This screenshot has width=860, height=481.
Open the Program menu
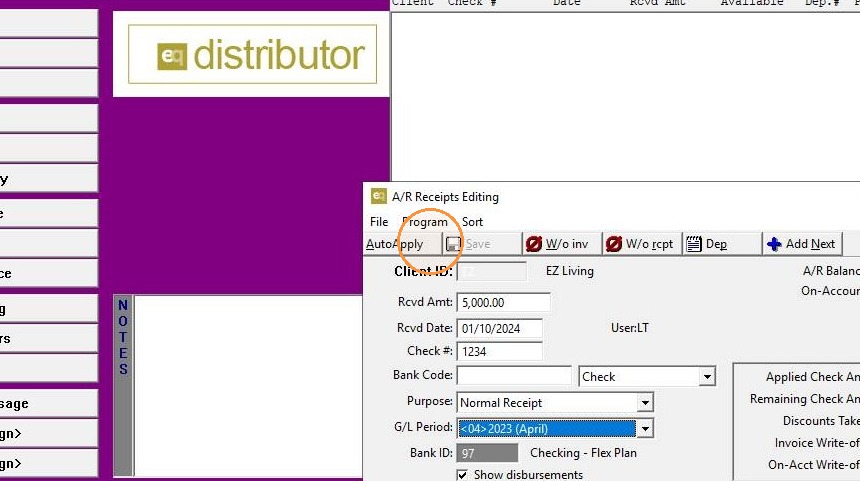click(x=425, y=222)
